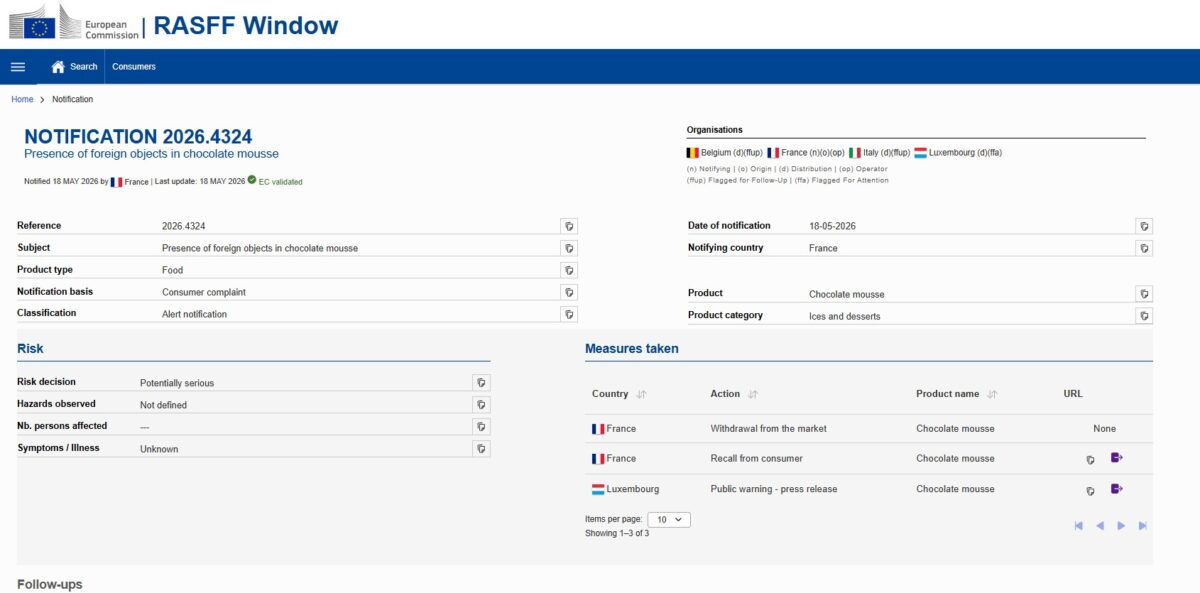Click the 'Alert notification' classification value
This screenshot has height=593, width=1200.
tap(194, 314)
